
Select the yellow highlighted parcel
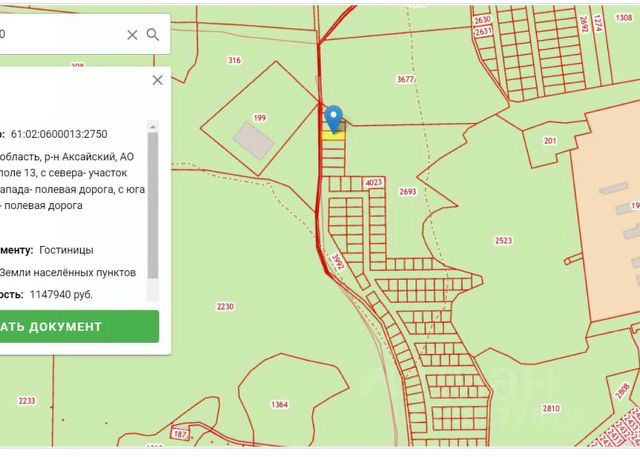pos(333,136)
